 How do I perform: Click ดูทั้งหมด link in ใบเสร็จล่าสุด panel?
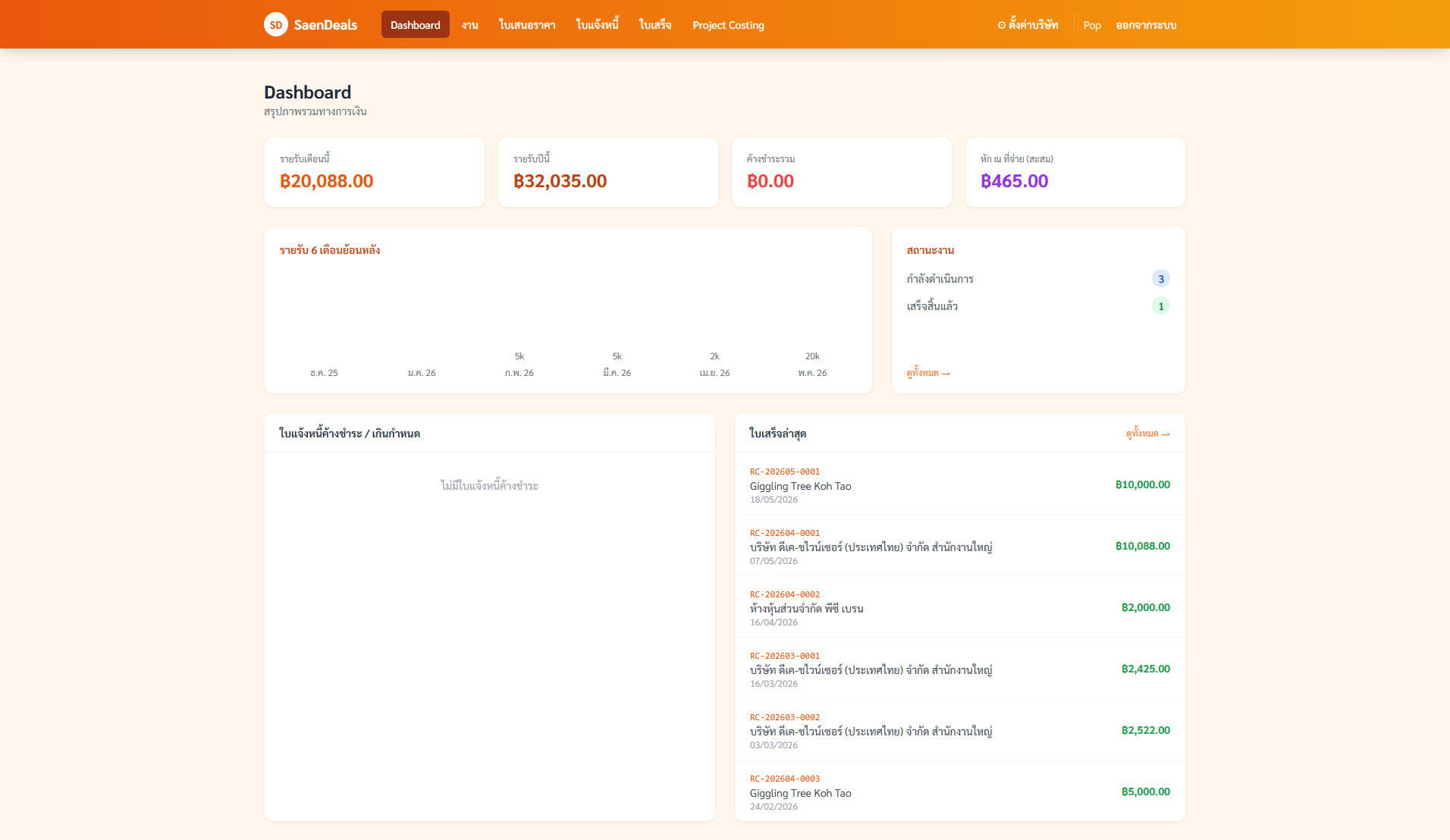pyautogui.click(x=1148, y=434)
